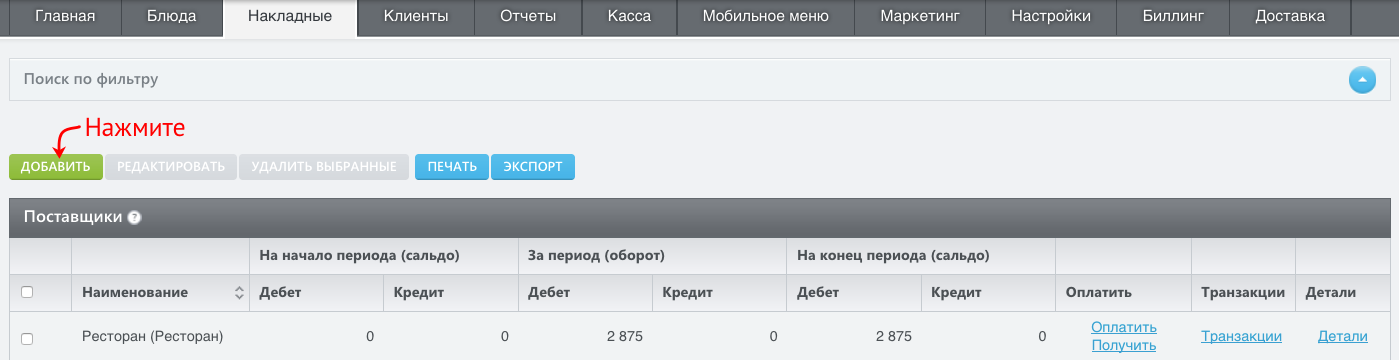Open the Клиенты tab
Viewport: 1399px width, 360px height.
(x=416, y=17)
